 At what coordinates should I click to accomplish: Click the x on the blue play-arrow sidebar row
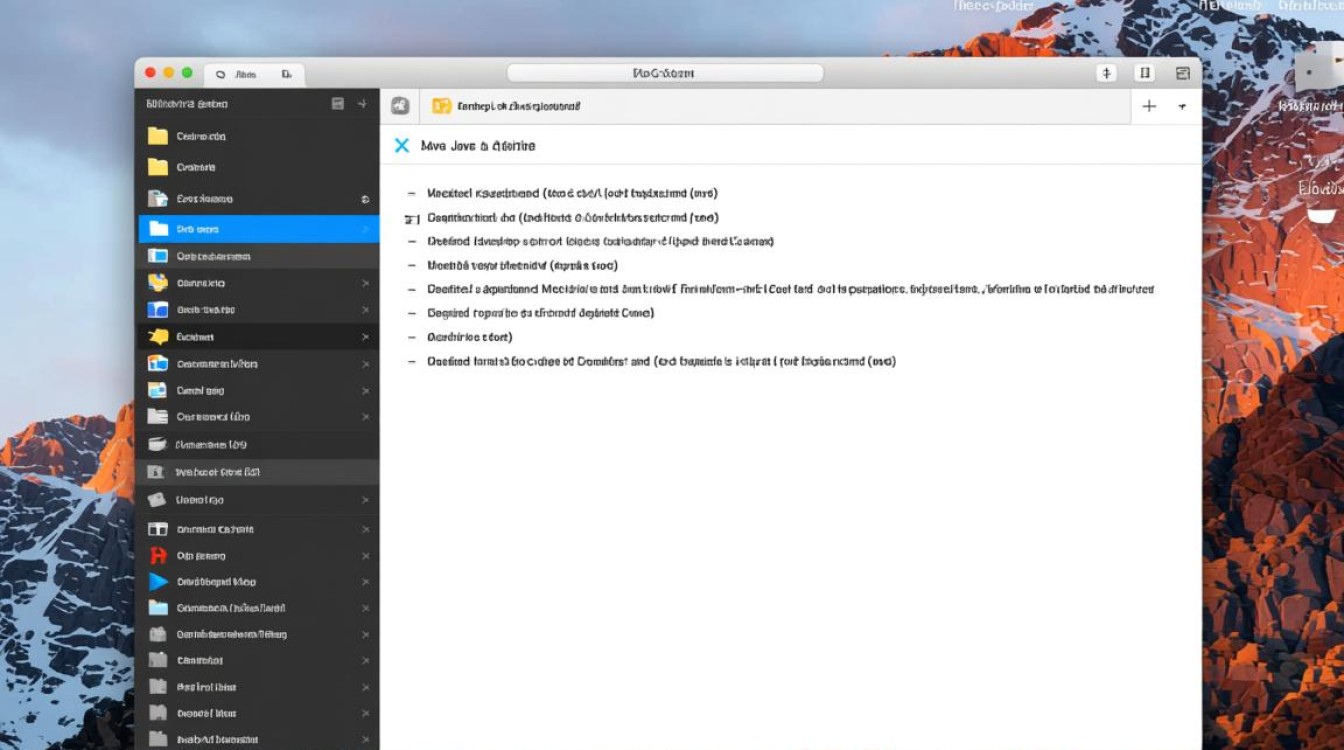(x=365, y=582)
